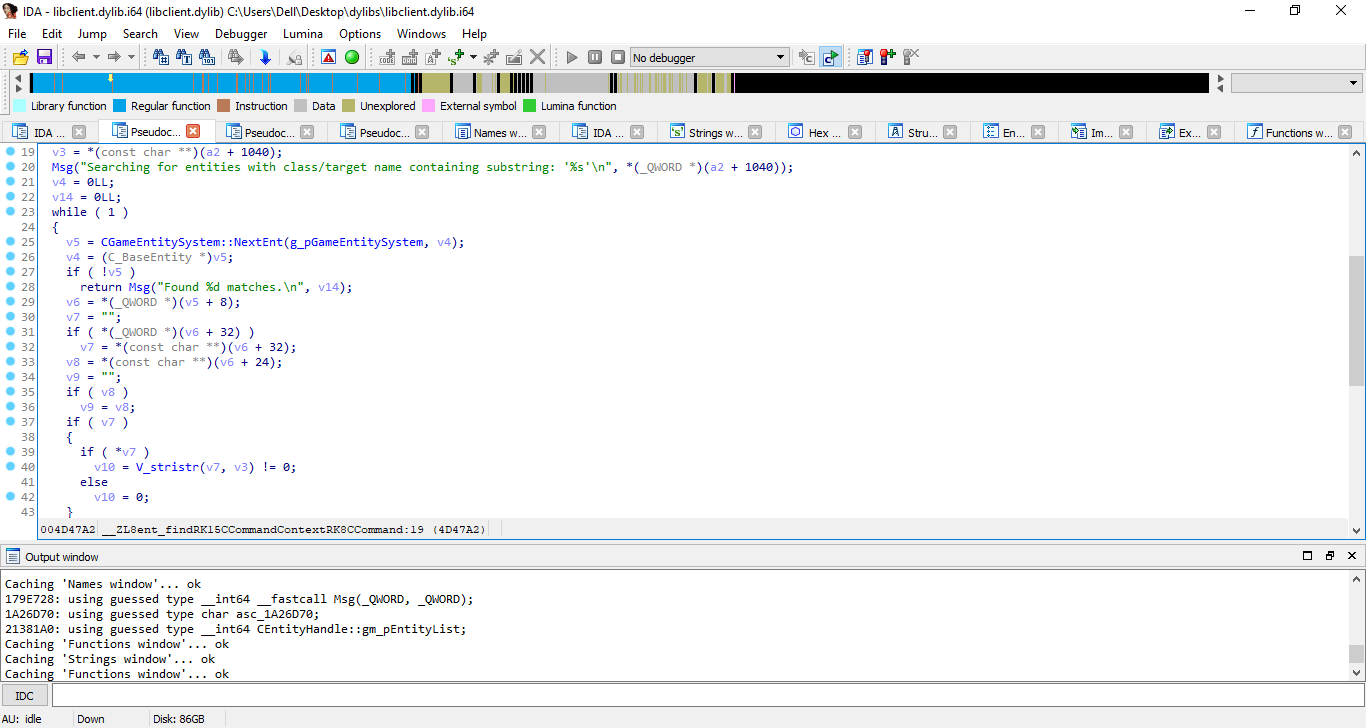The width and height of the screenshot is (1366, 728).
Task: Click the convert-to-code toolbar icon
Action: pyautogui.click(x=387, y=57)
